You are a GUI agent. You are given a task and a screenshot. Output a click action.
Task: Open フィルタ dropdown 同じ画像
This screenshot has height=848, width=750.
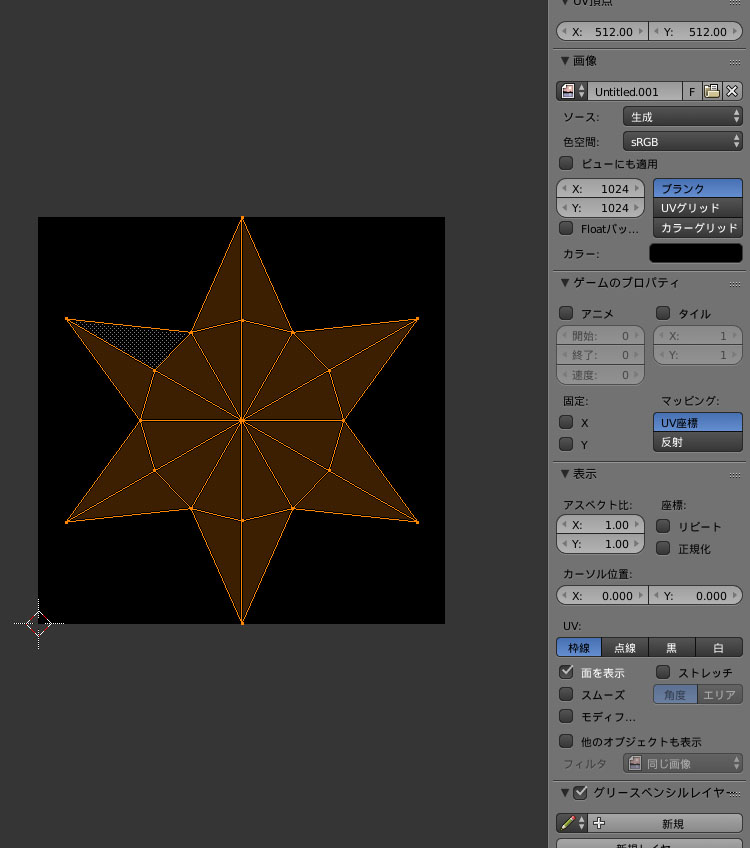[x=682, y=763]
